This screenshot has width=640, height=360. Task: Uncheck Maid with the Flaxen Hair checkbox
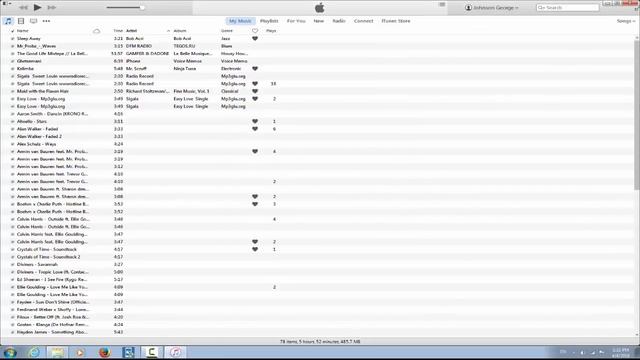point(12,91)
